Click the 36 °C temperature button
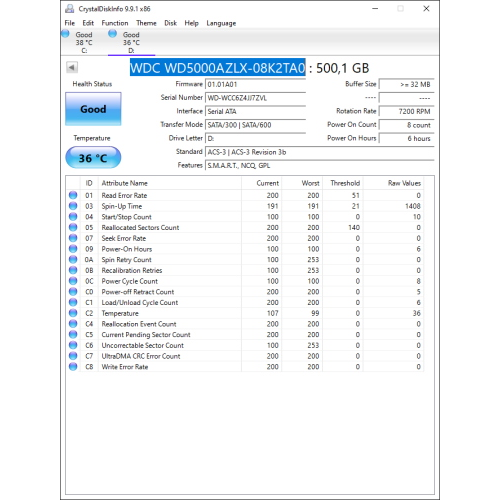 point(93,157)
